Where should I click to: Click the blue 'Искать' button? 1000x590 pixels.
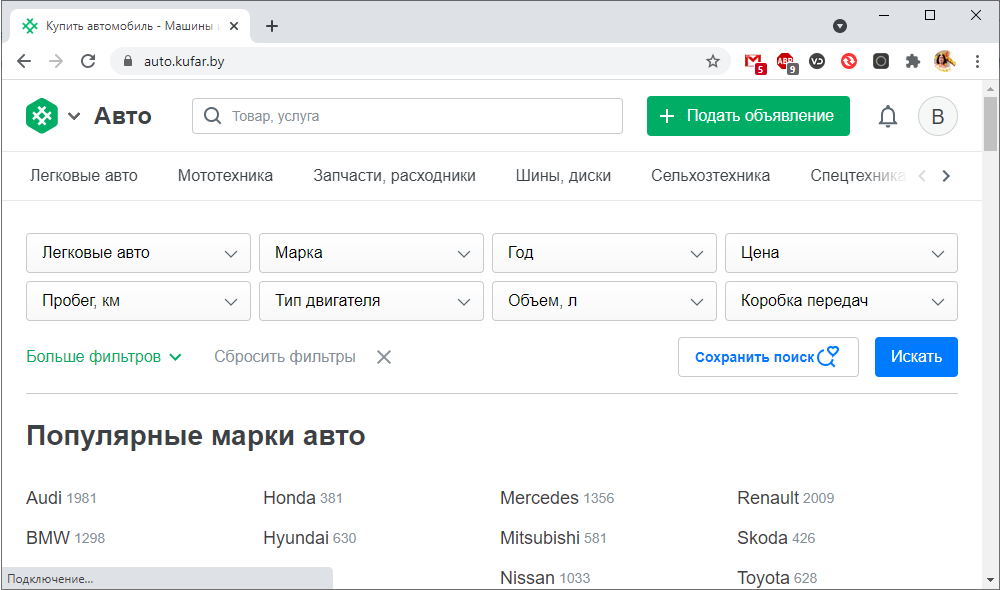(x=915, y=357)
